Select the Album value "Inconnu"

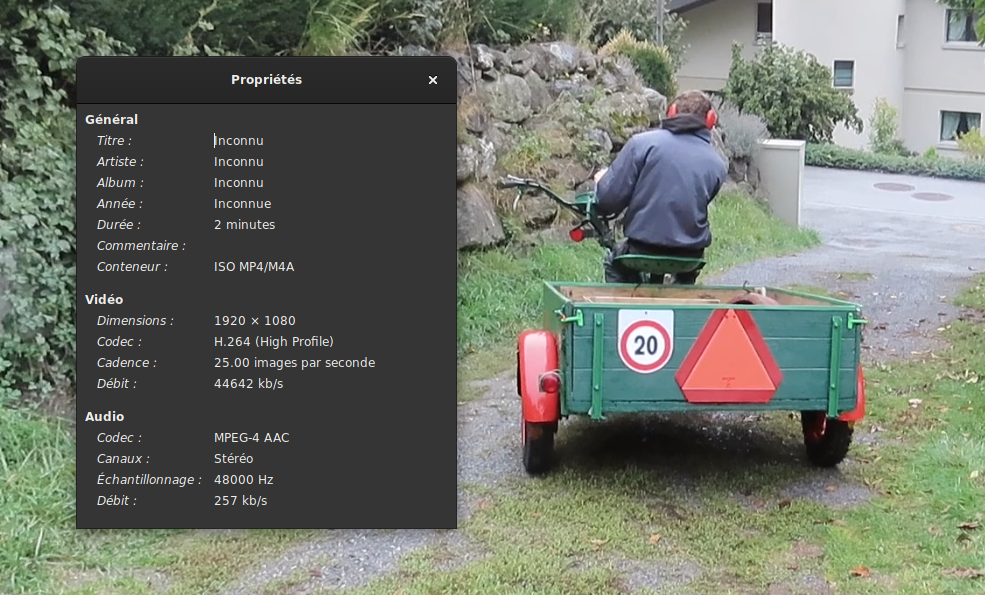coord(239,183)
